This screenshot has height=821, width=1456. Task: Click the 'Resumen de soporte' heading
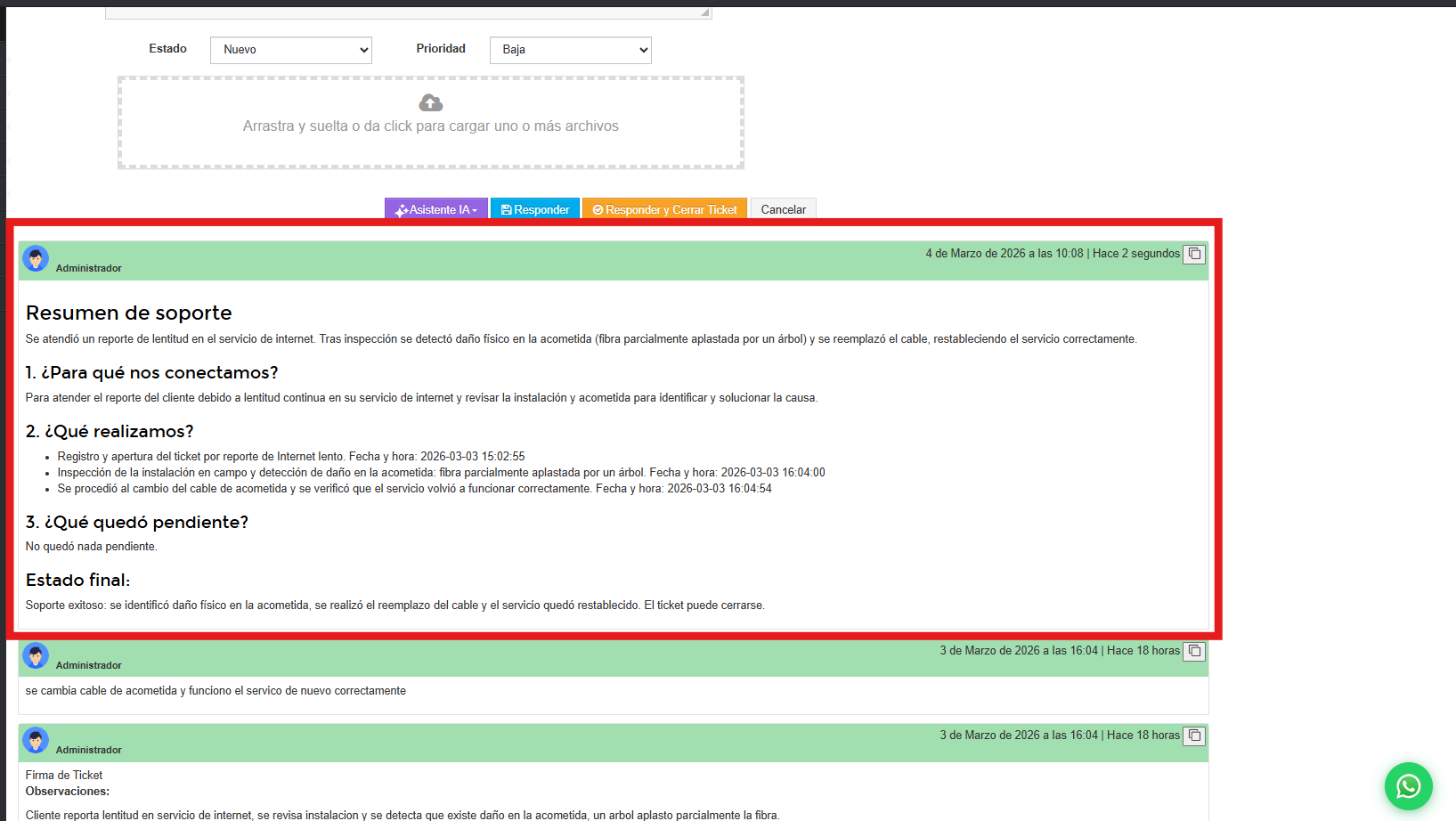[x=129, y=313]
